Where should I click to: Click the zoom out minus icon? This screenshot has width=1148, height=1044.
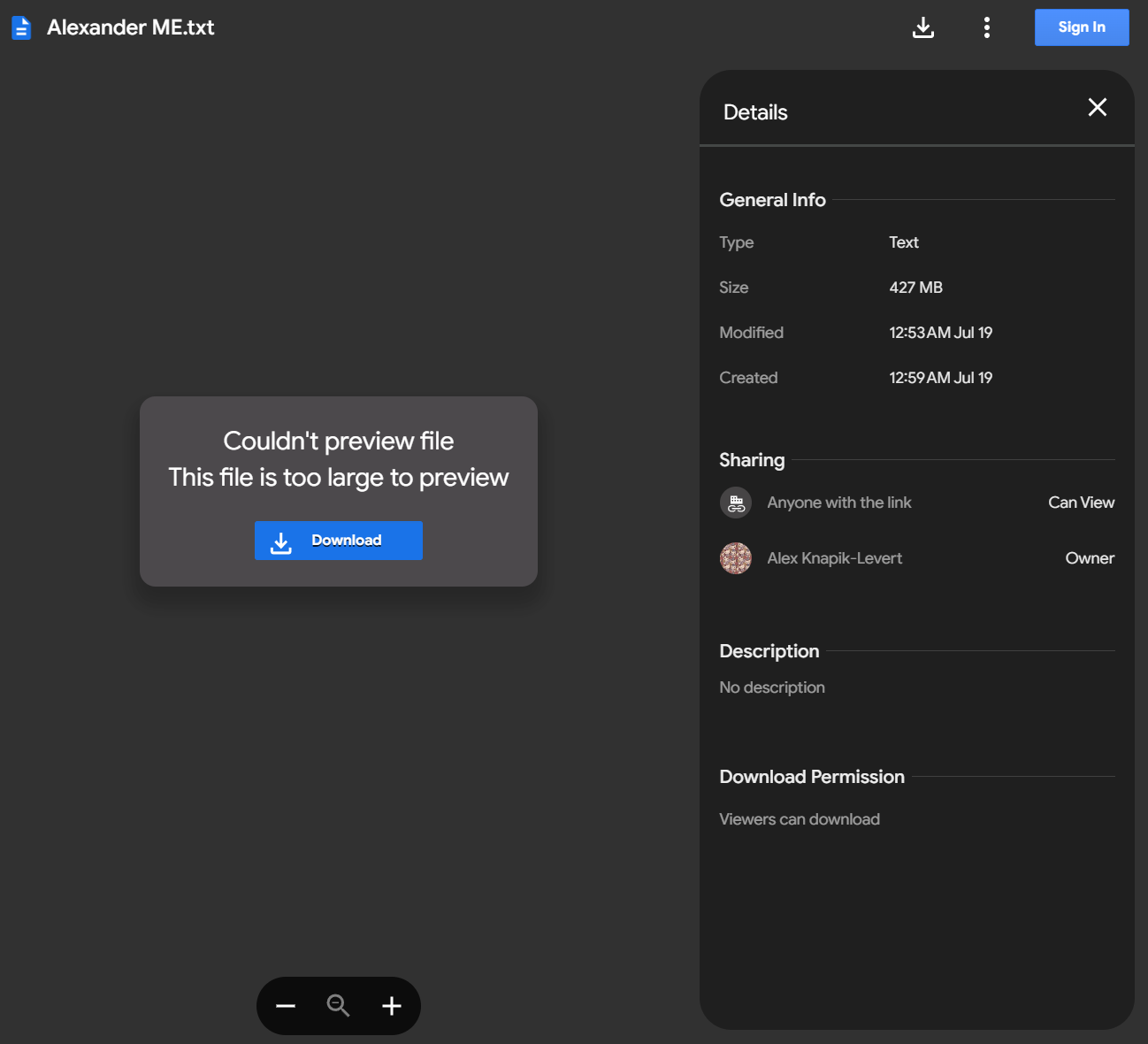point(286,1006)
